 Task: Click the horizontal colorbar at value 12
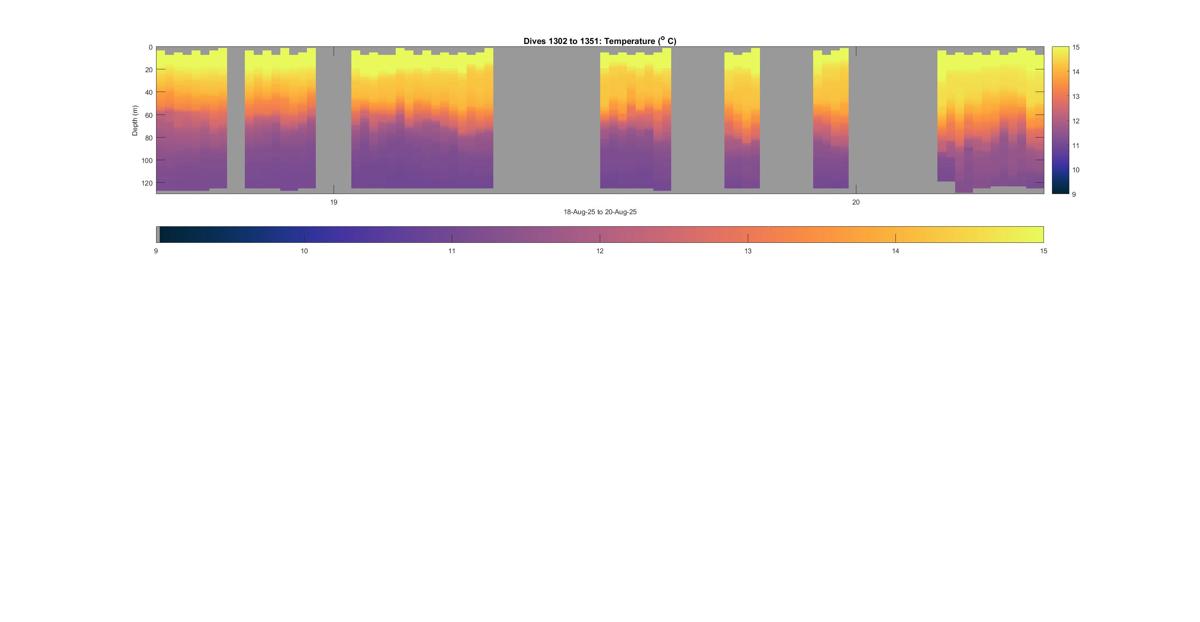tap(600, 234)
